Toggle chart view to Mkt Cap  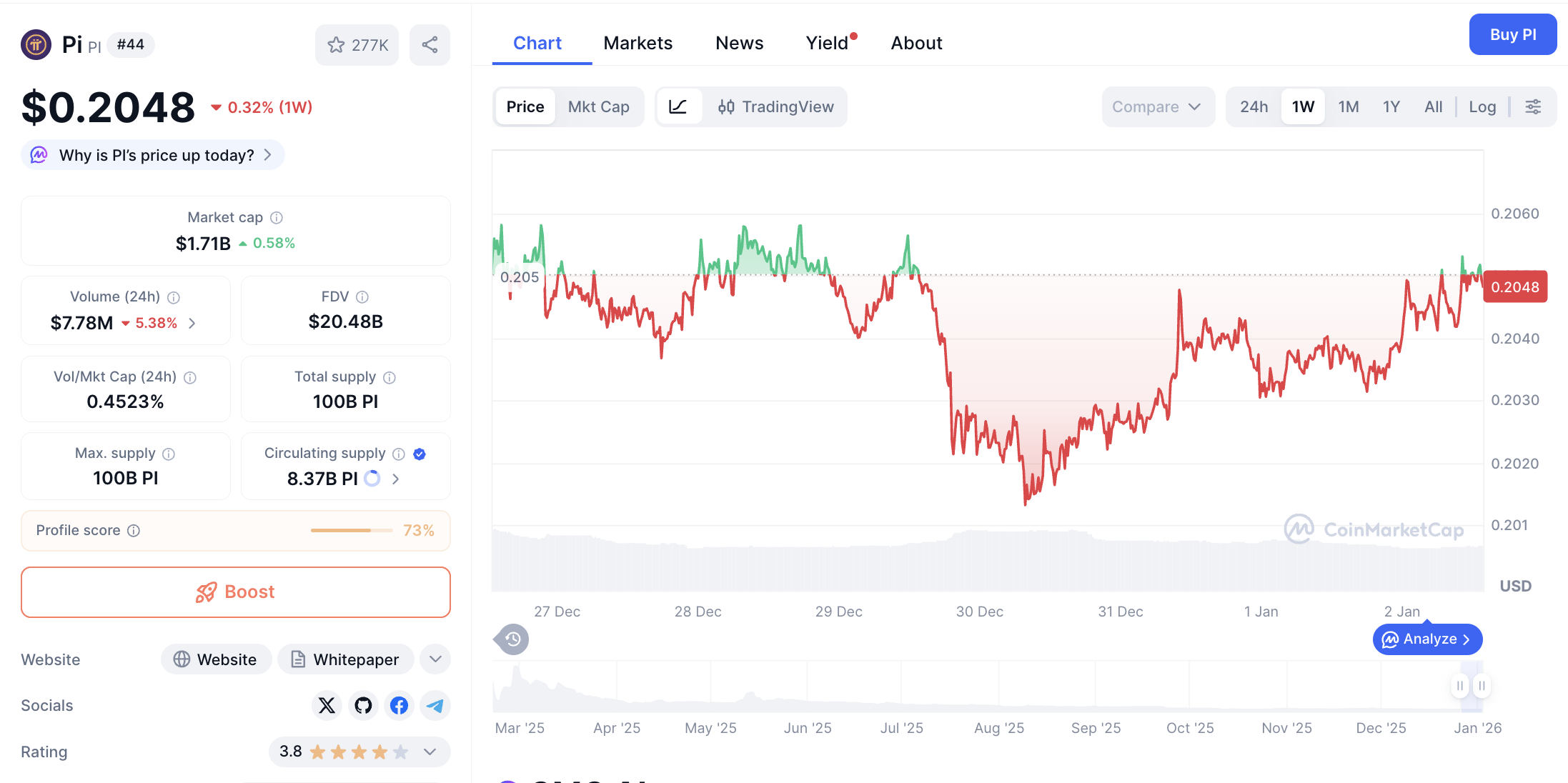[599, 106]
